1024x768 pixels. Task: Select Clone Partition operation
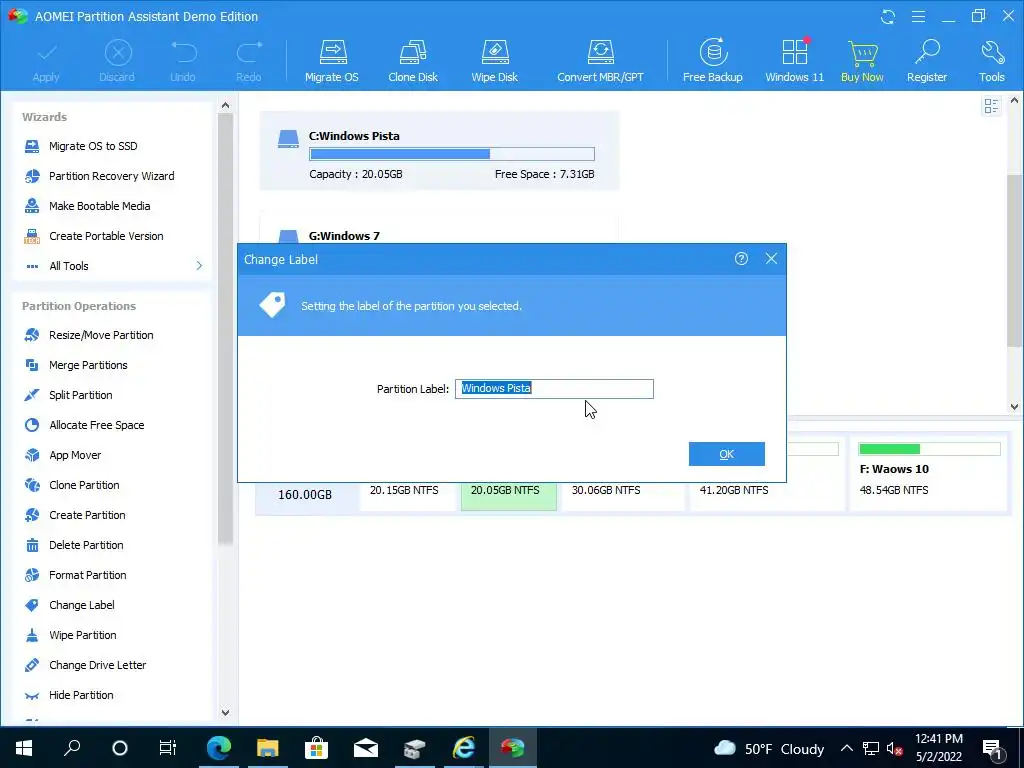point(84,485)
